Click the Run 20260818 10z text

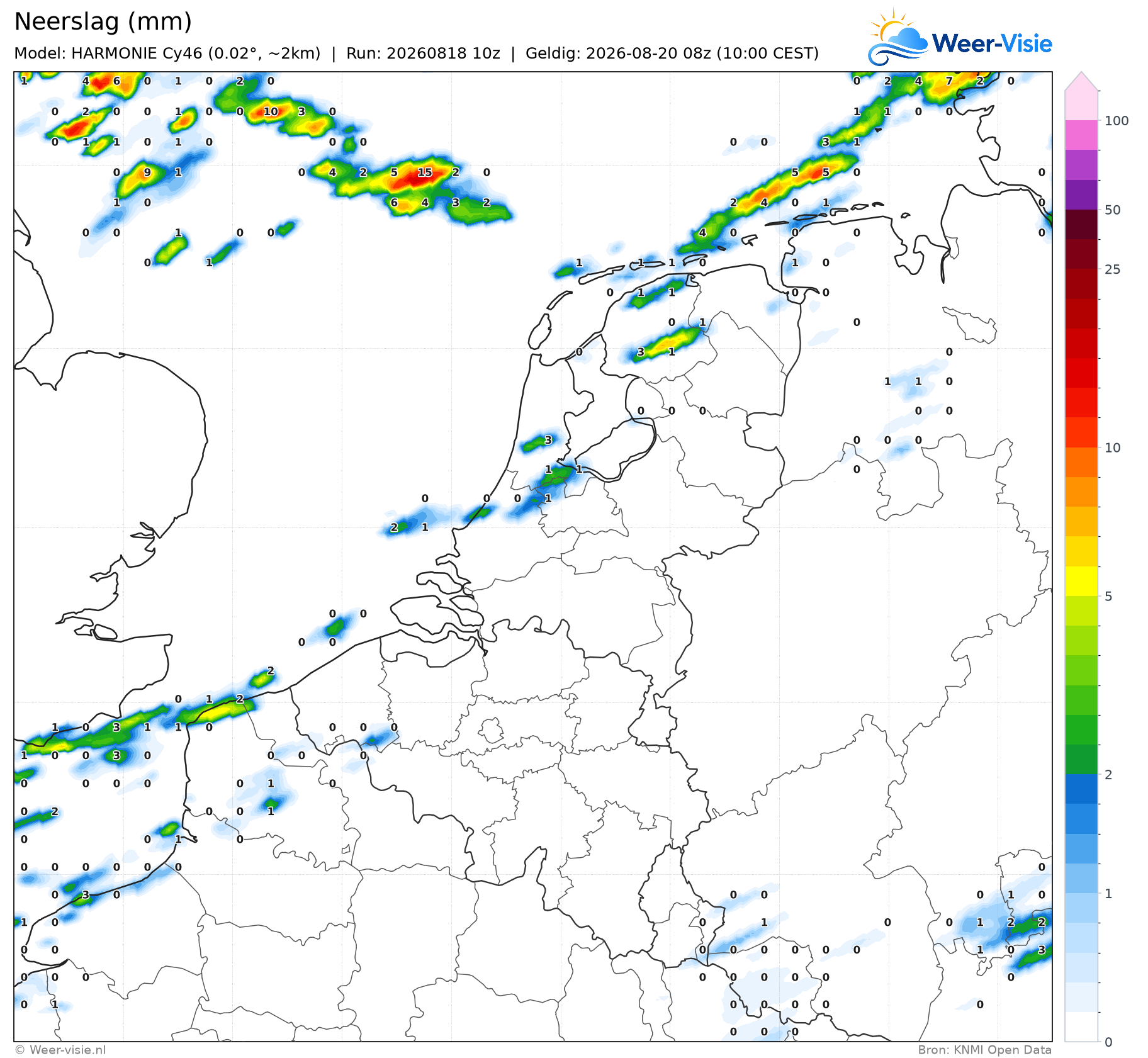pyautogui.click(x=423, y=53)
